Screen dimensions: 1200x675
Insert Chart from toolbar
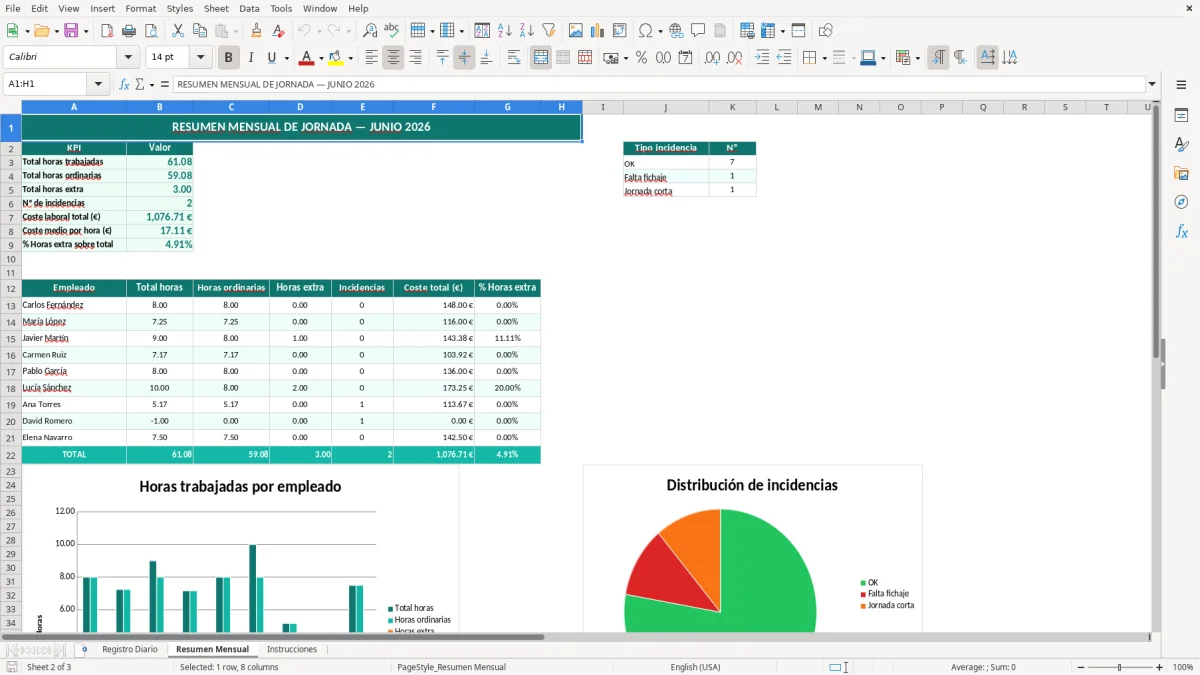pos(597,31)
